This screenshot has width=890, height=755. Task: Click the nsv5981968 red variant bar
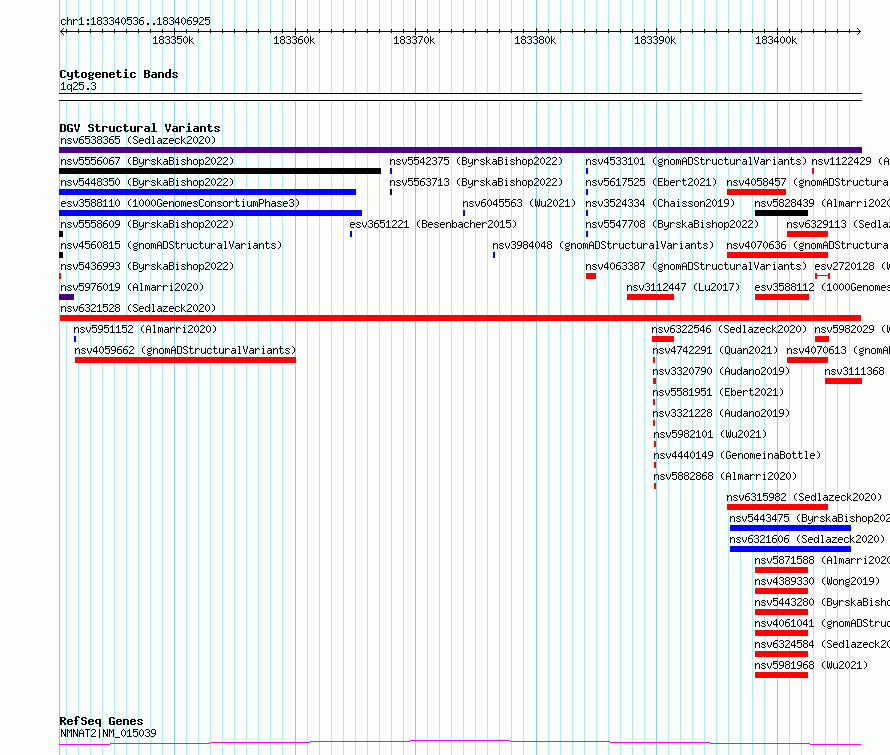(x=782, y=675)
